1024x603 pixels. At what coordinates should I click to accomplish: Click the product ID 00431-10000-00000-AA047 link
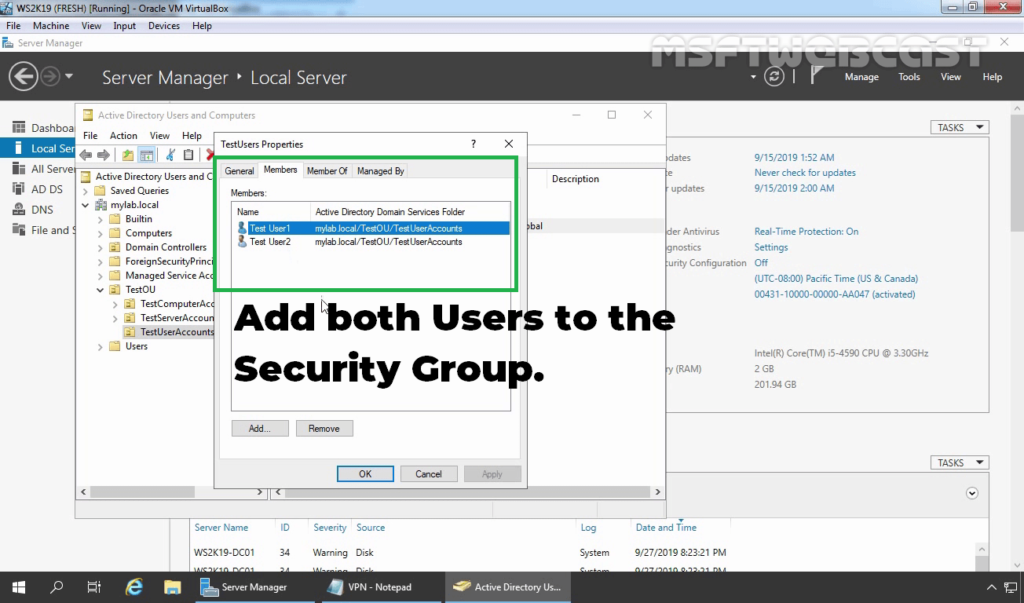coord(834,294)
